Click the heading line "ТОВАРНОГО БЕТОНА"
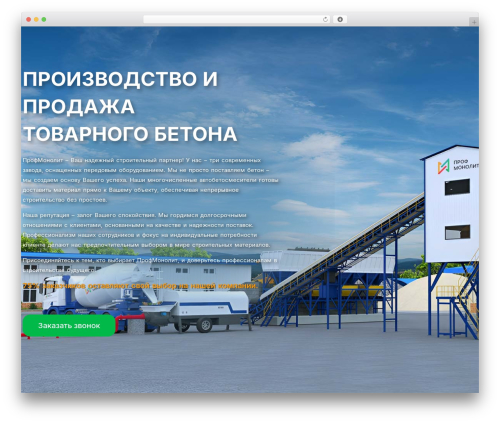 (130, 134)
